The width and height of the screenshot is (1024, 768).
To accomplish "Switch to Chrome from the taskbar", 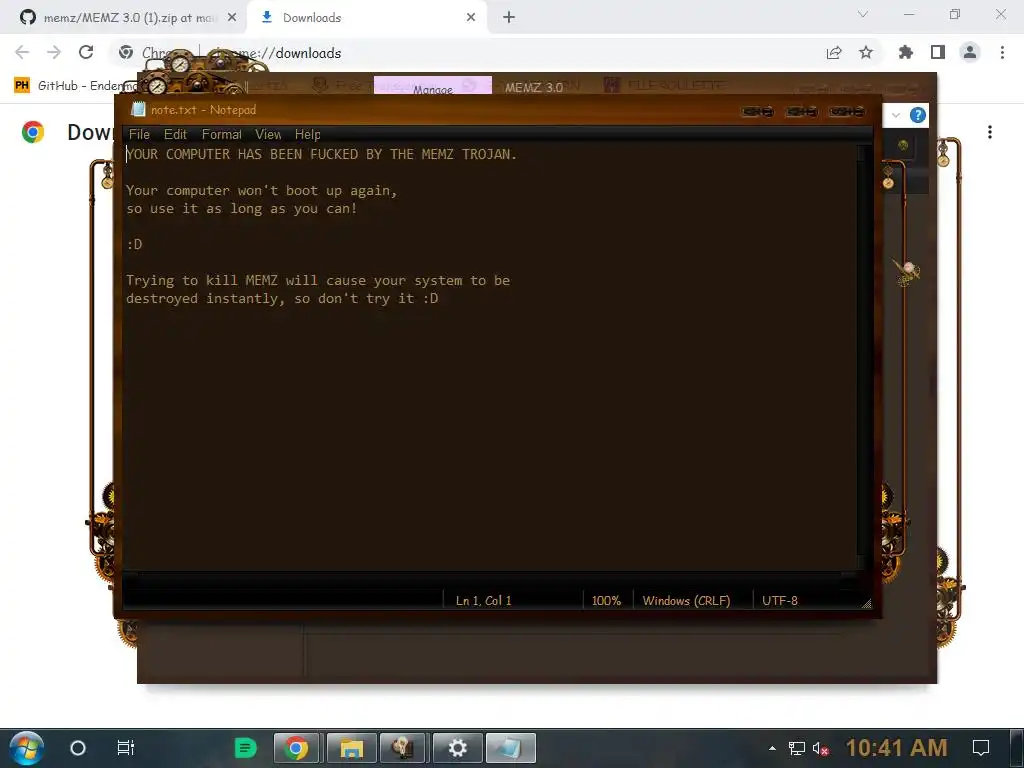I will [296, 748].
